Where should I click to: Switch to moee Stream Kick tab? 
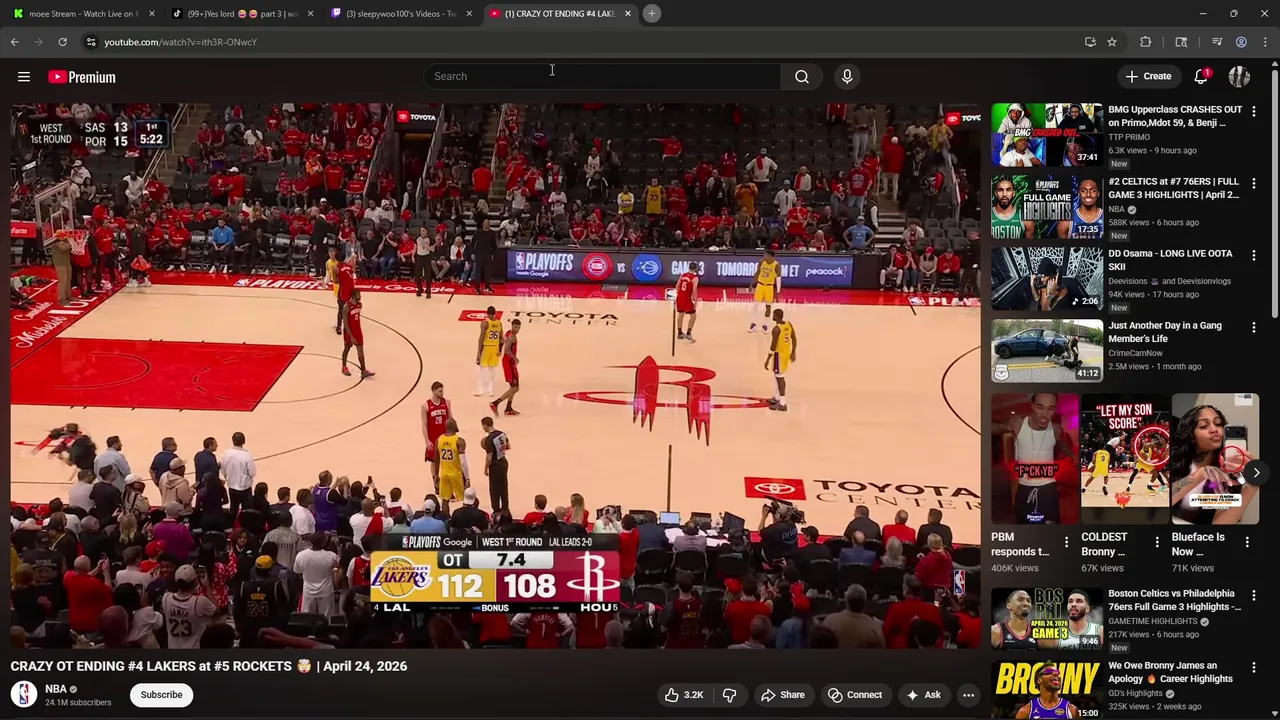pos(82,14)
